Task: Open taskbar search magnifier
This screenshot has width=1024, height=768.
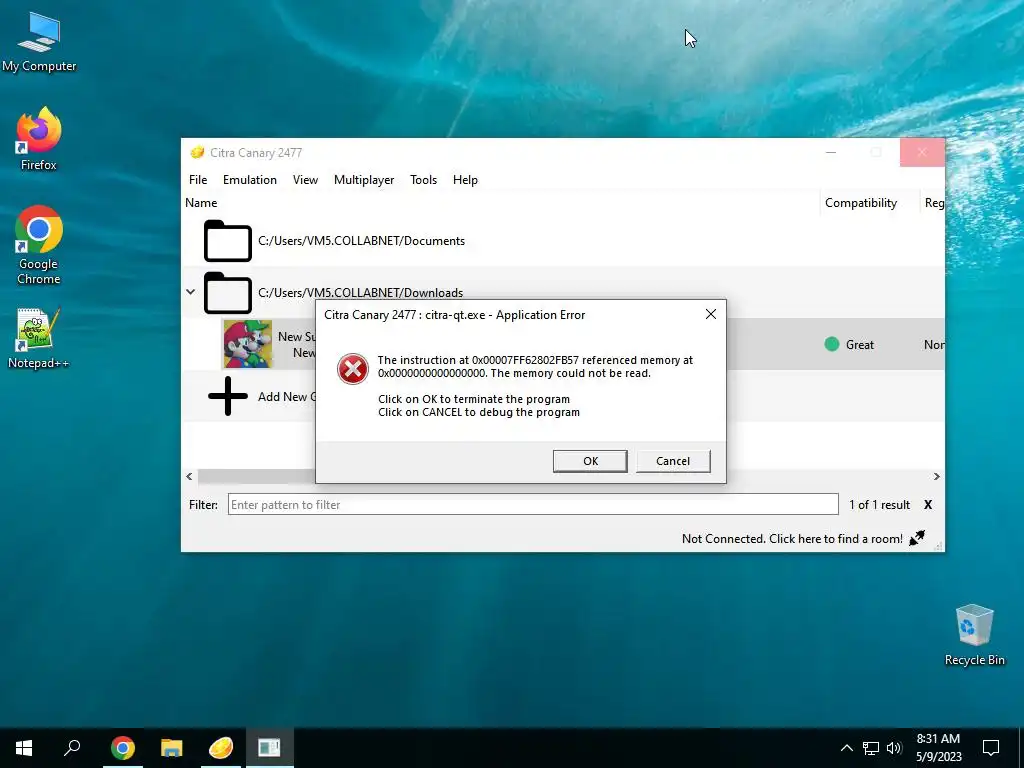Action: [x=72, y=748]
